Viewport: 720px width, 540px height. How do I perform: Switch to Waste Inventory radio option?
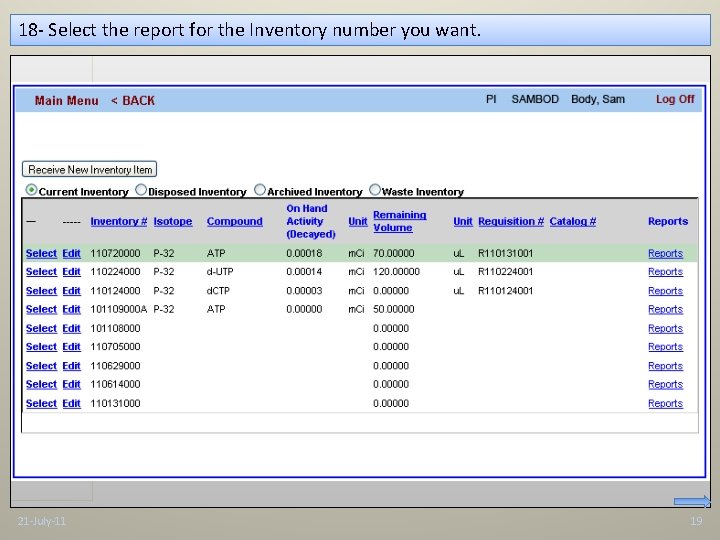point(375,190)
